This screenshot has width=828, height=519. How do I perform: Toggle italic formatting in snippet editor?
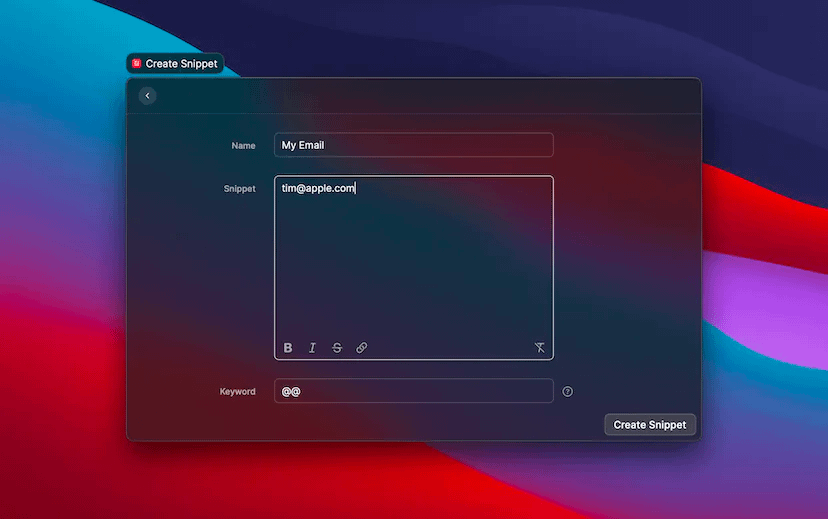312,348
